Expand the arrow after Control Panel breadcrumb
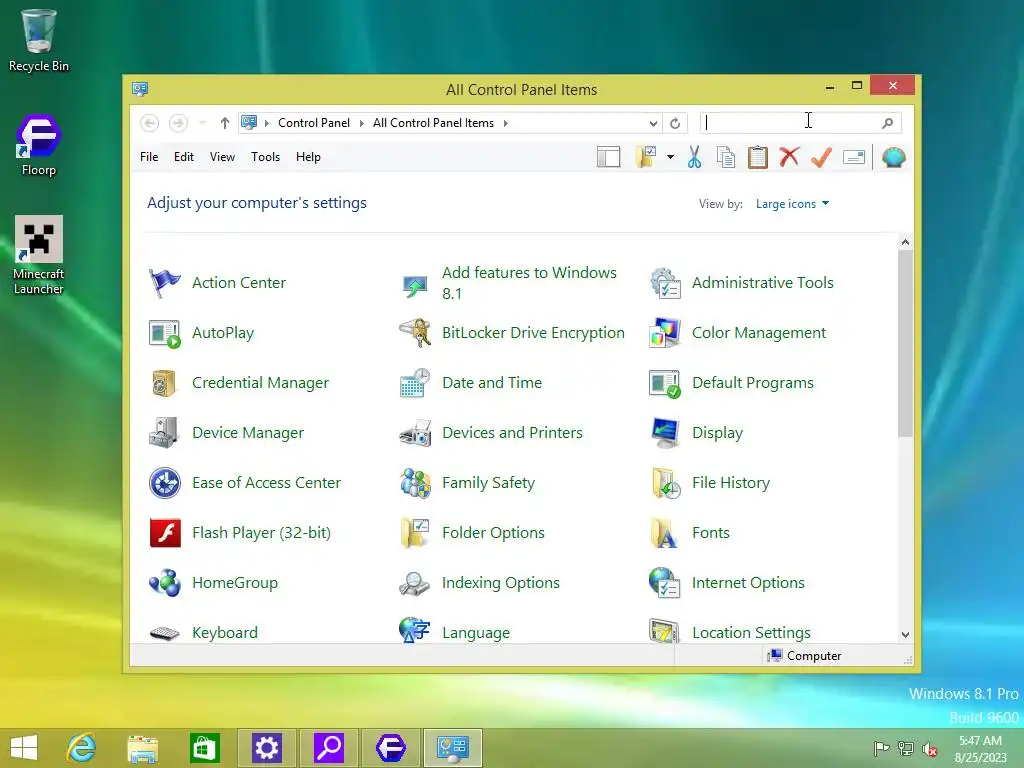The width and height of the screenshot is (1024, 768). pos(361,123)
